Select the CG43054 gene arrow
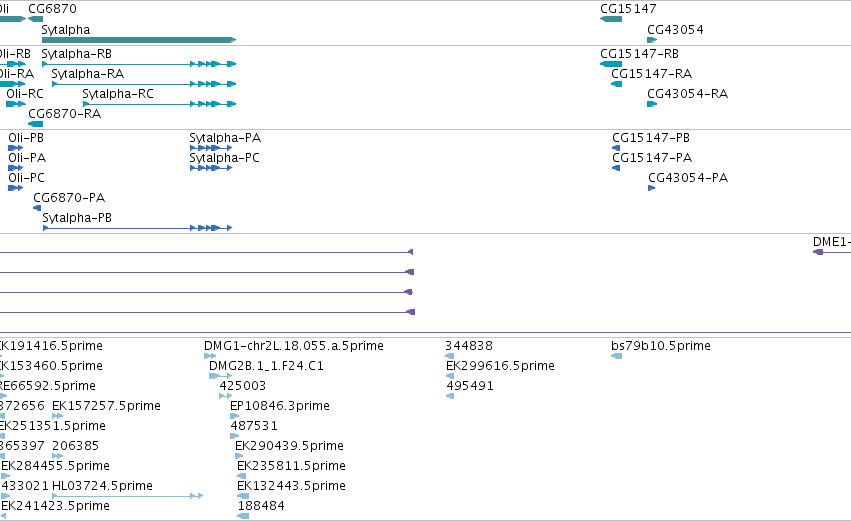Viewport: 851px width, 521px height. pos(652,40)
